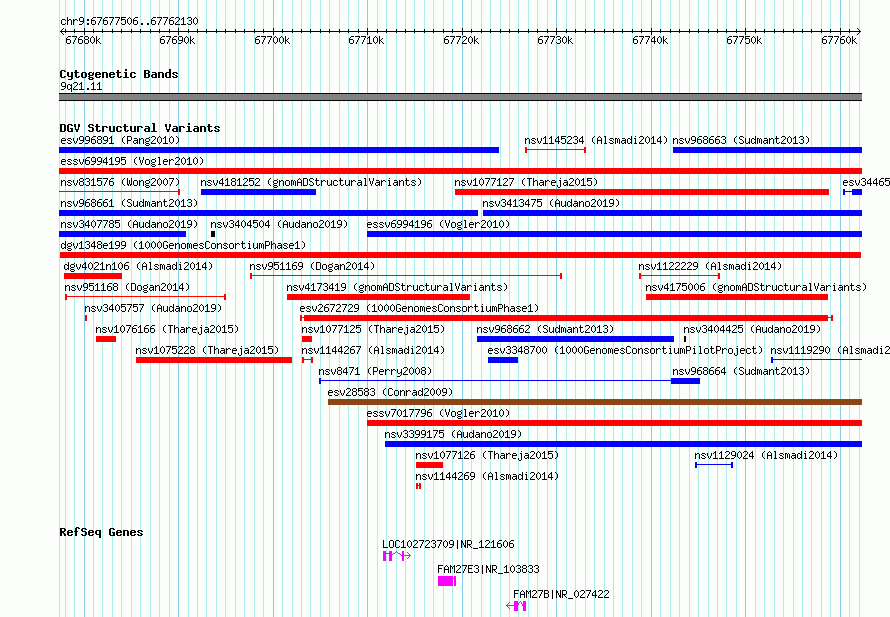Select nsv3399175 (Audano2019) label
Screen dimensions: 890x617
coord(453,434)
